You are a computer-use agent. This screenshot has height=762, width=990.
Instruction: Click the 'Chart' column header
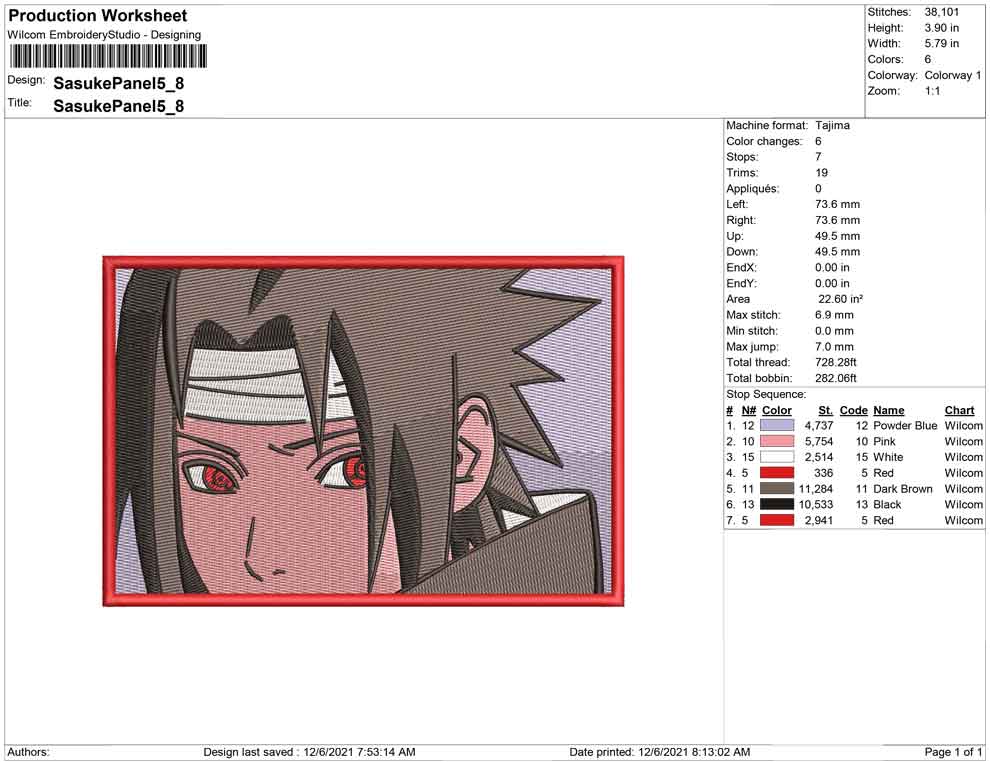(x=959, y=410)
